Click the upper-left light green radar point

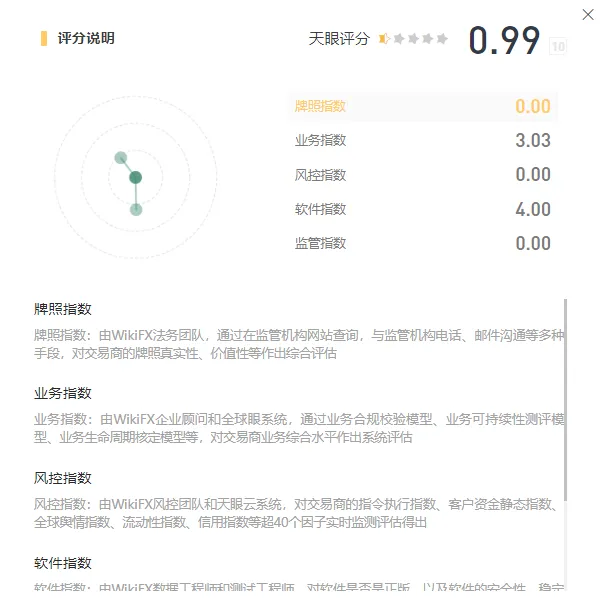point(121,157)
